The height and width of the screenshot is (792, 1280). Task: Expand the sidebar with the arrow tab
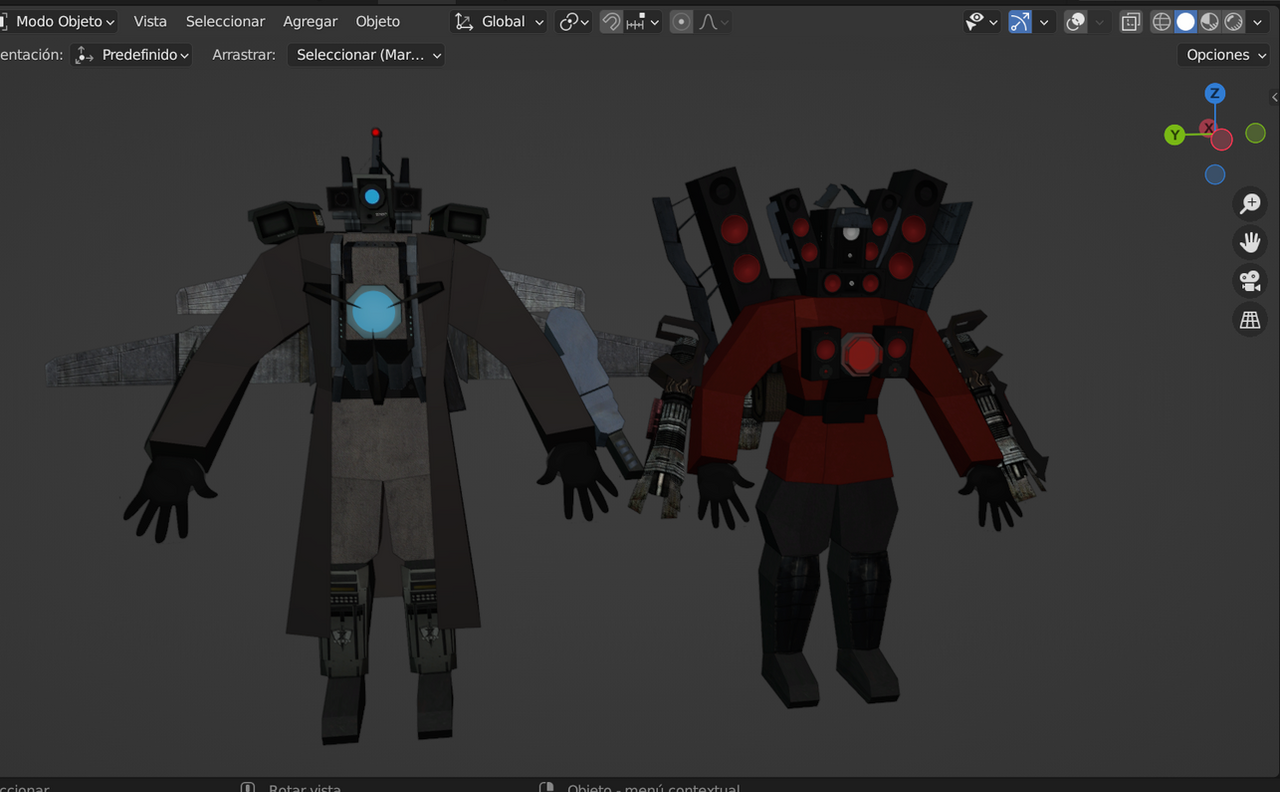[x=1274, y=97]
